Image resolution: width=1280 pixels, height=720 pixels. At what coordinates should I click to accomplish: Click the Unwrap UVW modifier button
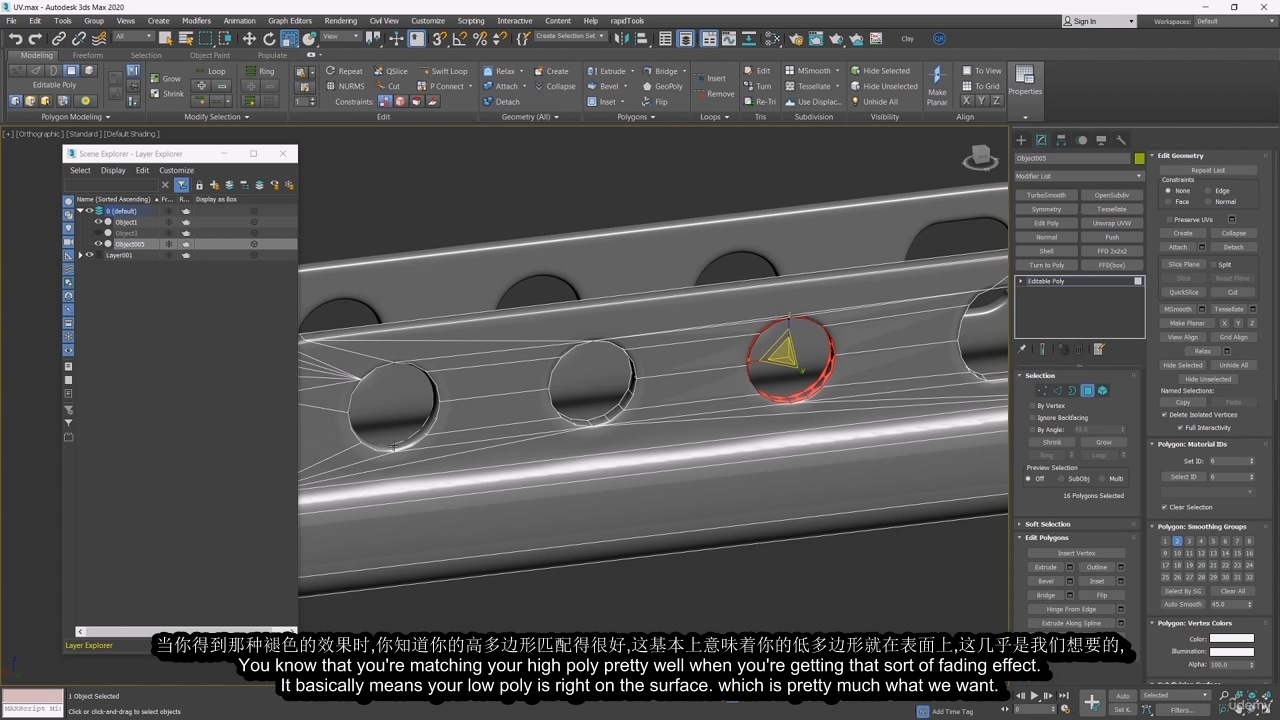1112,224
